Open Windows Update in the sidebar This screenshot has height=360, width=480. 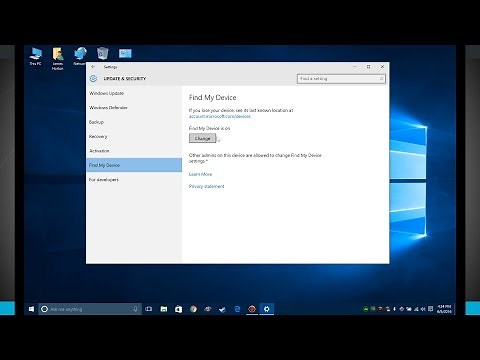pyautogui.click(x=134, y=93)
